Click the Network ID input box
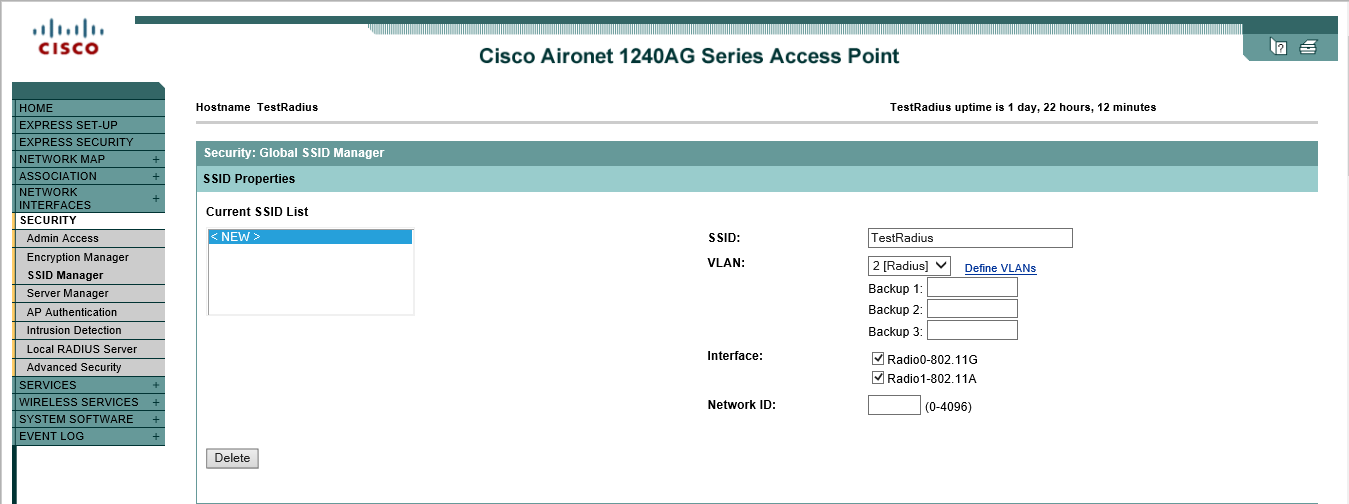This screenshot has height=504, width=1349. coord(894,405)
